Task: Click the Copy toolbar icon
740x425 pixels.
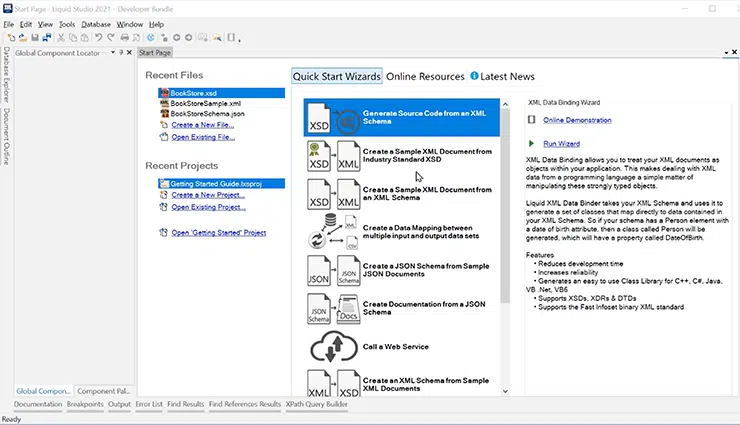Action: point(73,38)
